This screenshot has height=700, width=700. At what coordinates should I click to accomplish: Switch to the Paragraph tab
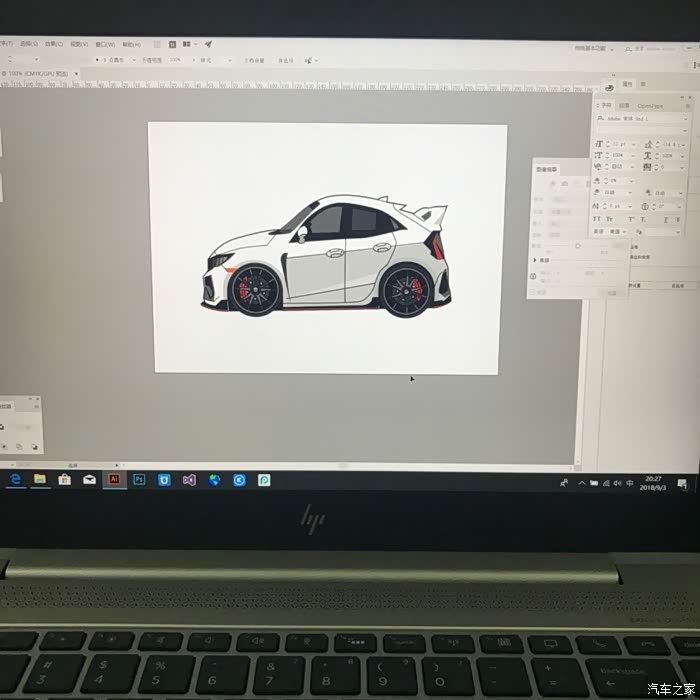[624, 105]
